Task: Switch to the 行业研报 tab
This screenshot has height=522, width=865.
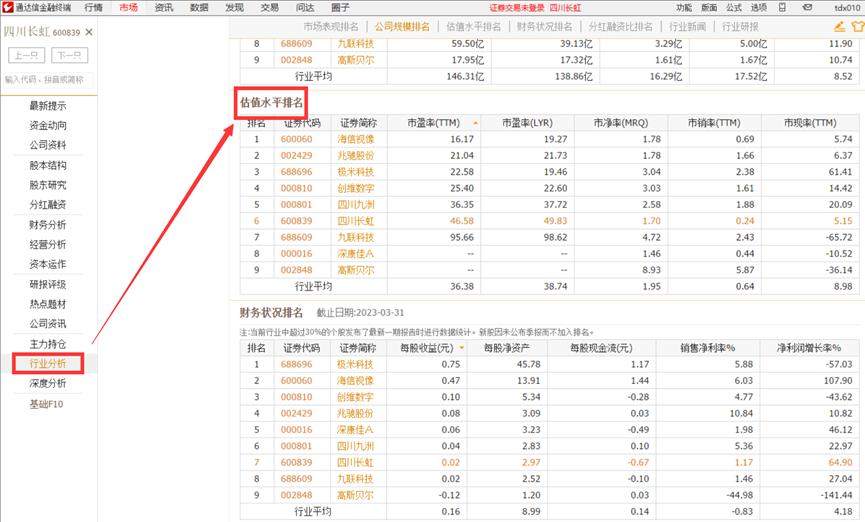Action: (740, 26)
